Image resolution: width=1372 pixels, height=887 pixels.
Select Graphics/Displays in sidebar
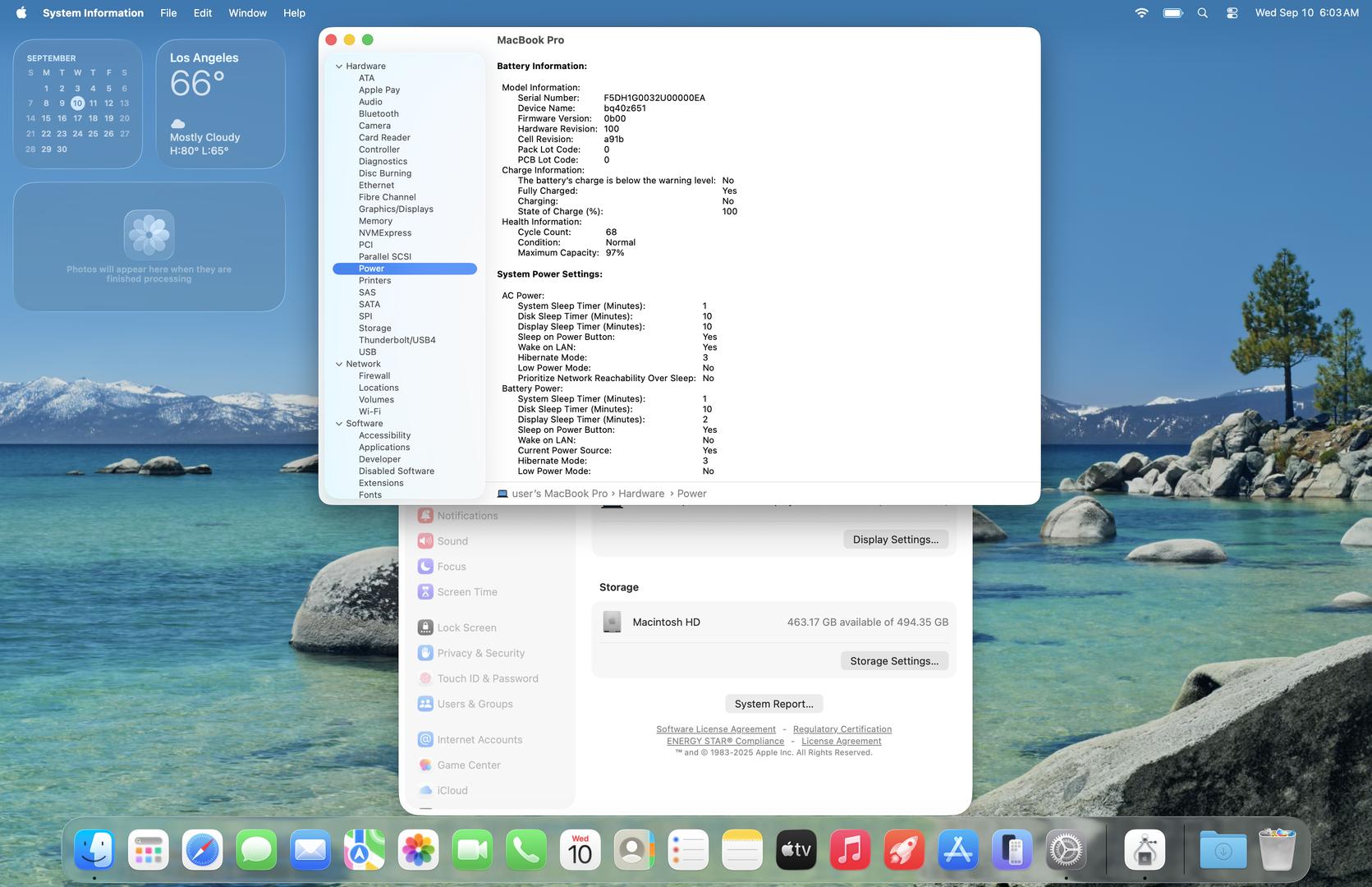tap(396, 209)
